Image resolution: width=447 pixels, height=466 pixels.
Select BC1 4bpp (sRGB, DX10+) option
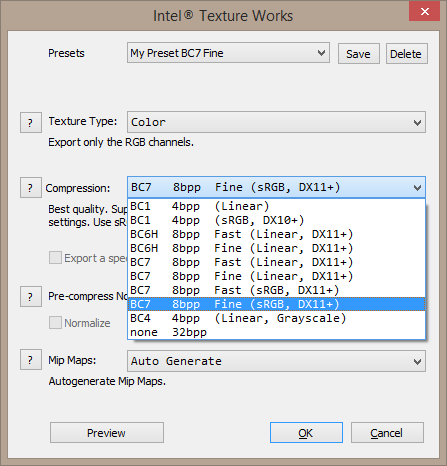(x=276, y=220)
